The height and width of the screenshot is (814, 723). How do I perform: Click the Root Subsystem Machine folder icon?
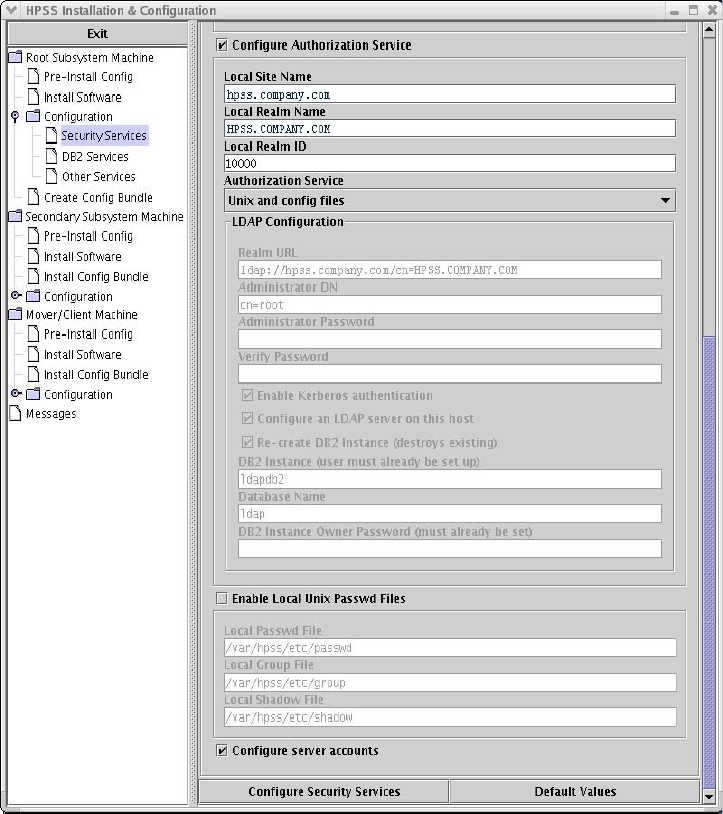pyautogui.click(x=16, y=57)
